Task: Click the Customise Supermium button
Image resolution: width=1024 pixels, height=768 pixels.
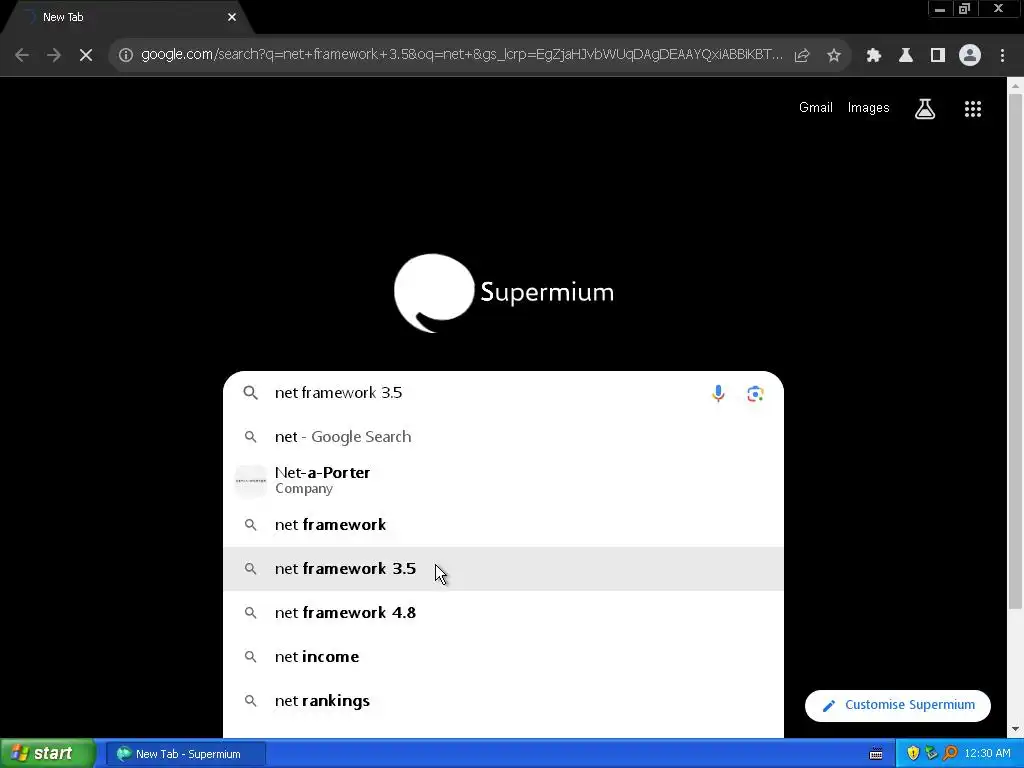Action: pos(898,705)
